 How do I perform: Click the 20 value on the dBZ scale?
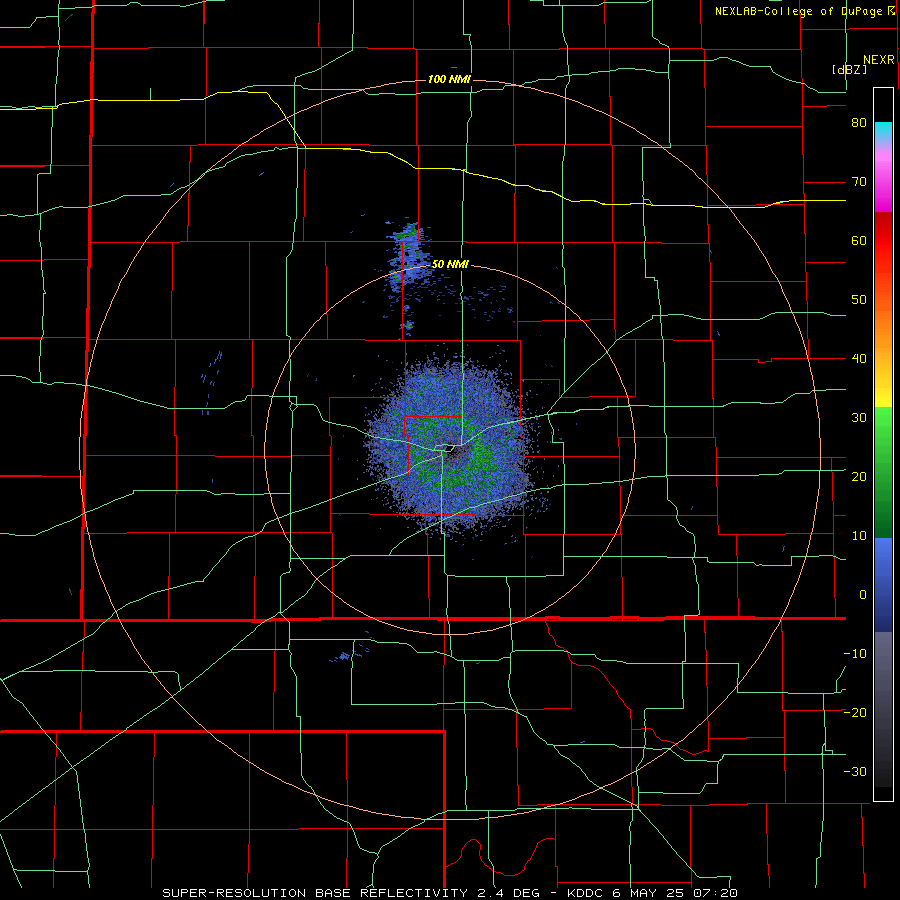(x=859, y=476)
